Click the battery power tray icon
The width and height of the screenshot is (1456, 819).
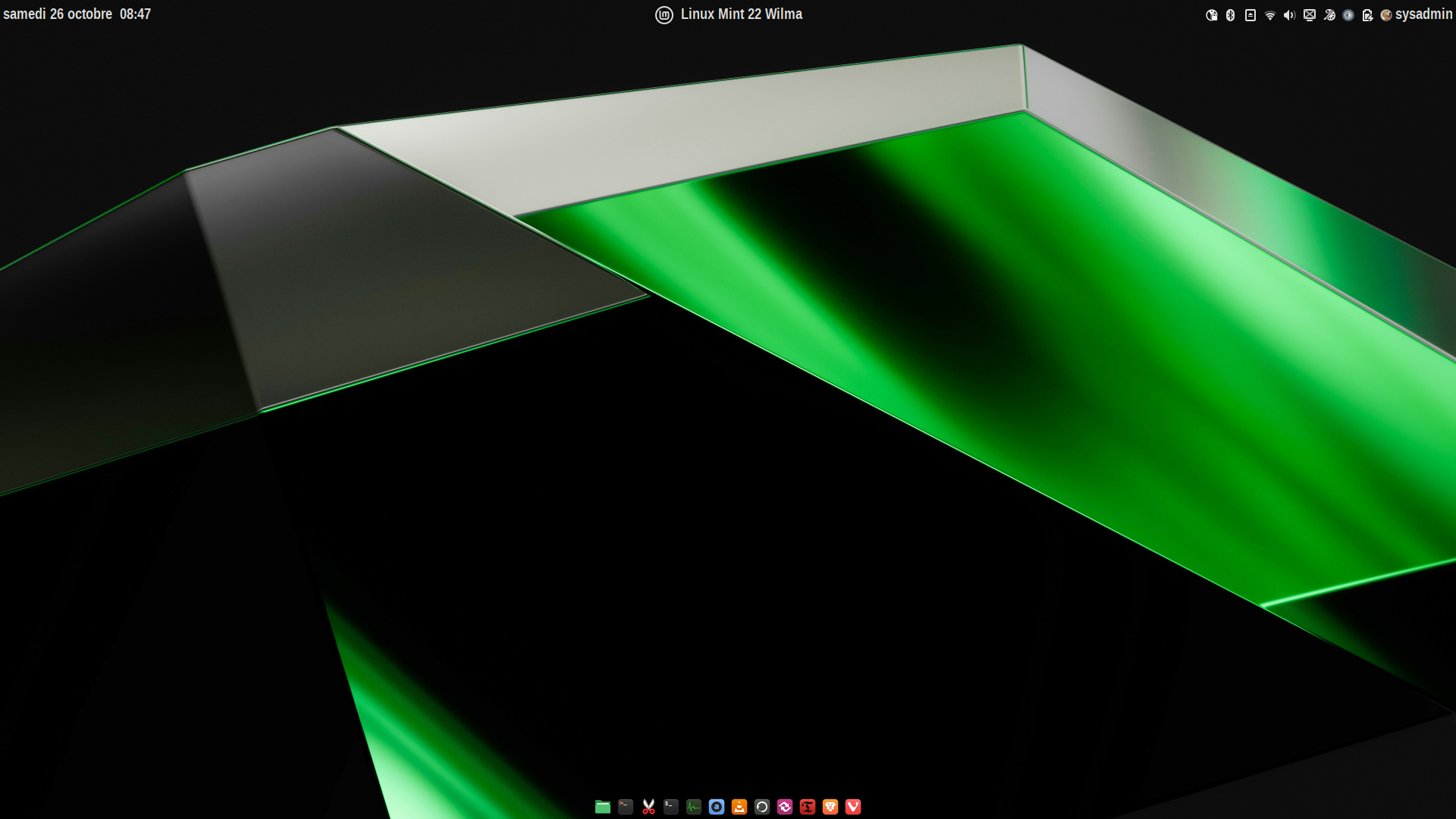coord(1368,15)
